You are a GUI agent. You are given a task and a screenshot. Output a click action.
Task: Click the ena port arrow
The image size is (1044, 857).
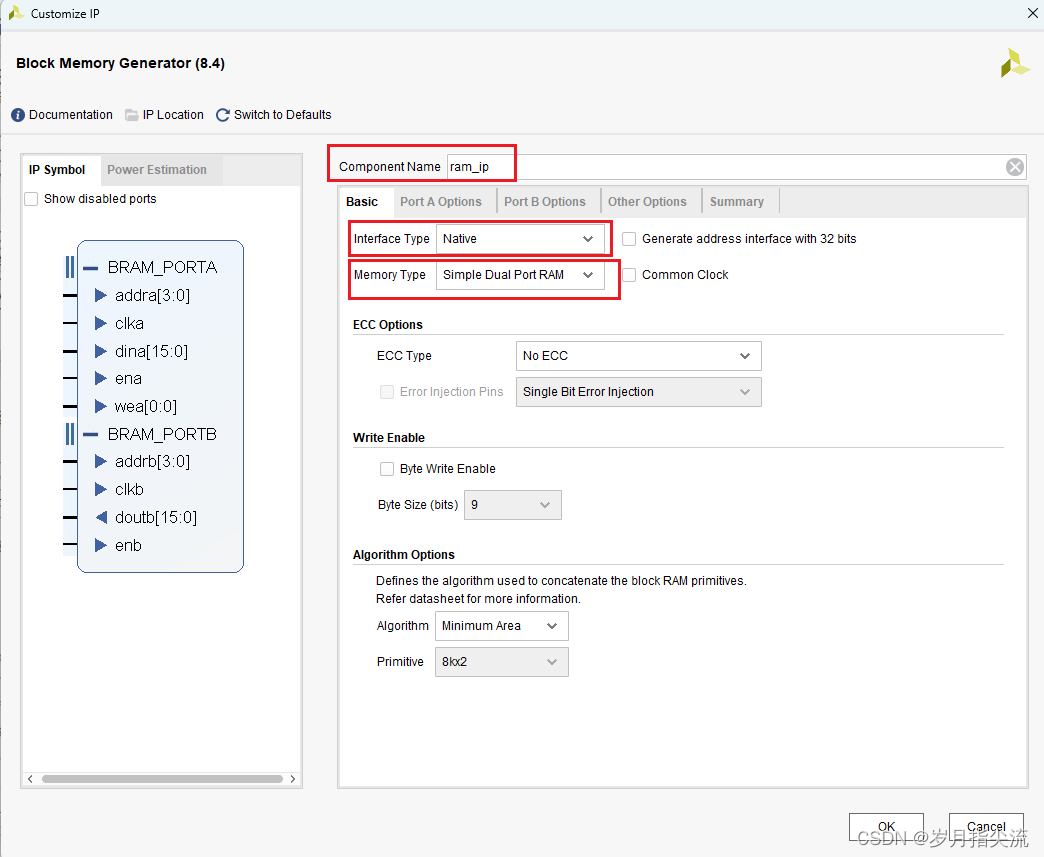click(x=101, y=378)
